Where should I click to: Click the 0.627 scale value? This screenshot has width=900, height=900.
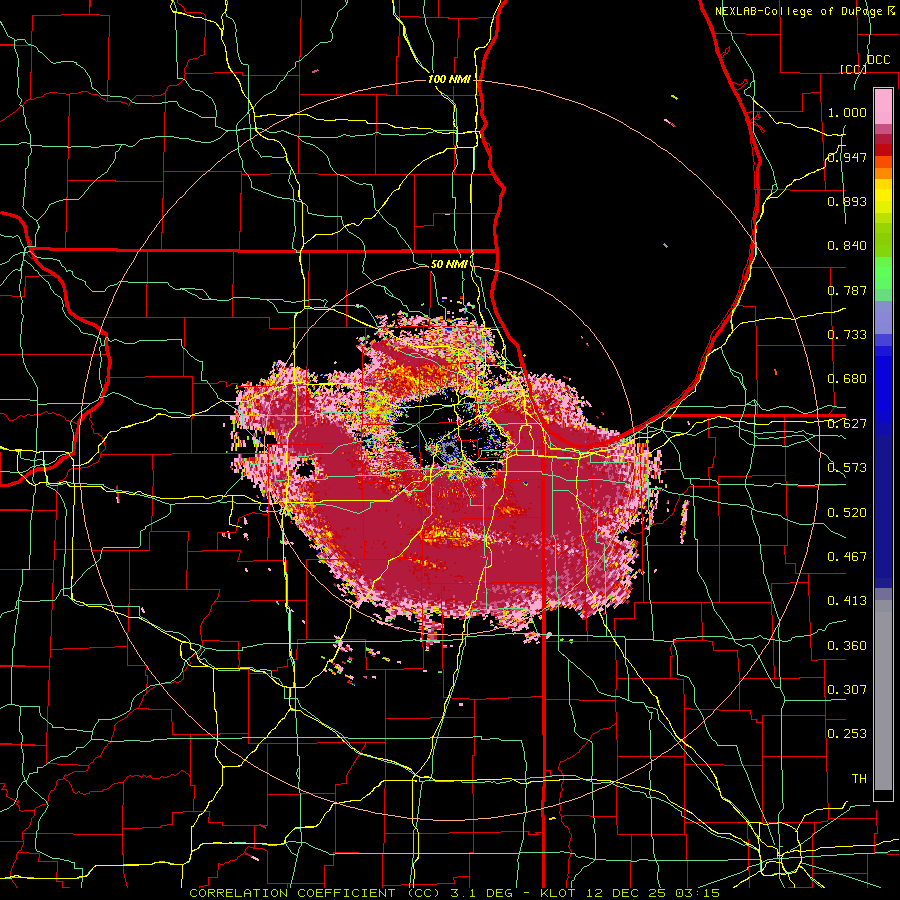[847, 424]
